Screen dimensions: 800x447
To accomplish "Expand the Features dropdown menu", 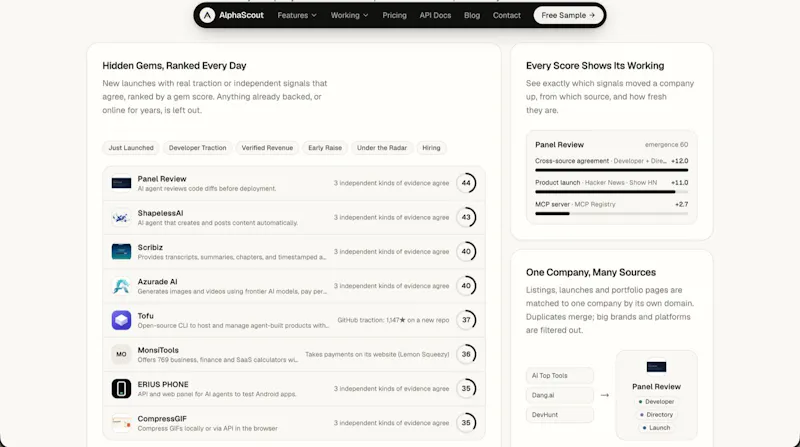I will [x=297, y=15].
